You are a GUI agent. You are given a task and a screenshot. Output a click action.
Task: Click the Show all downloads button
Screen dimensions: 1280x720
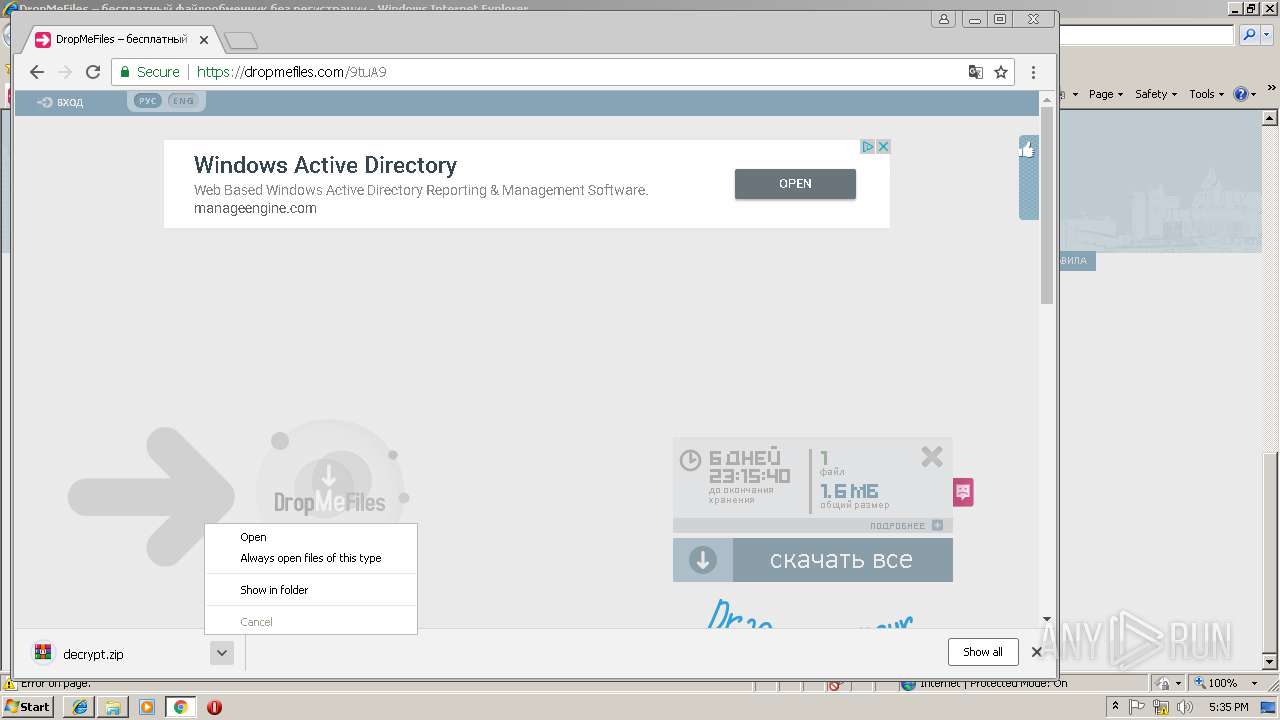(983, 652)
